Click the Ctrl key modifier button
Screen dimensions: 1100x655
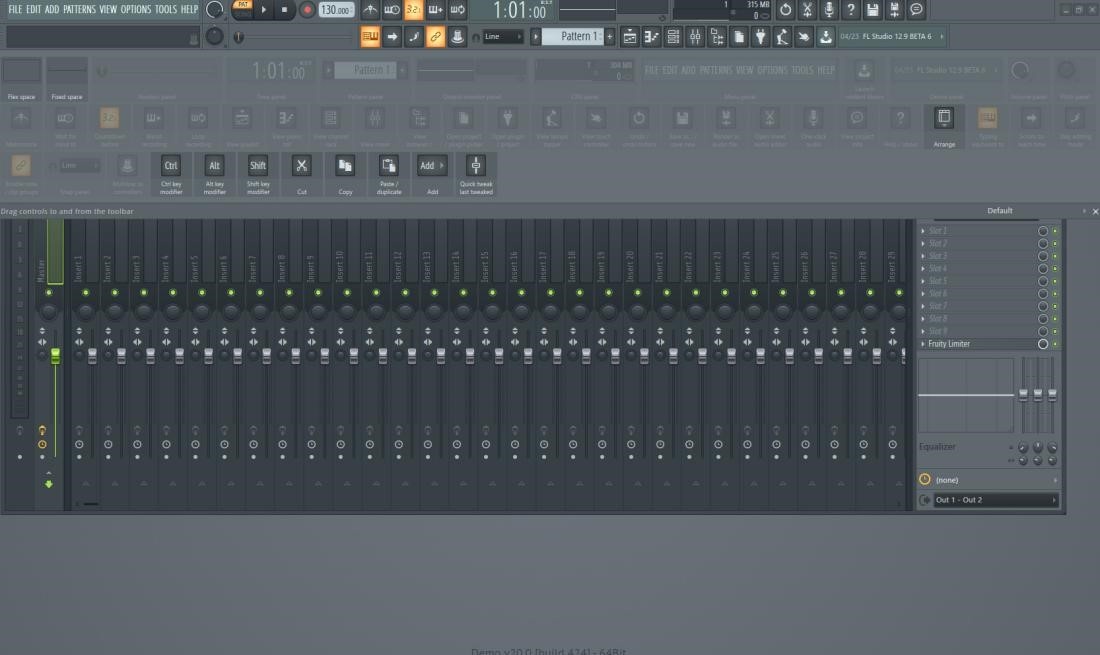tap(171, 165)
